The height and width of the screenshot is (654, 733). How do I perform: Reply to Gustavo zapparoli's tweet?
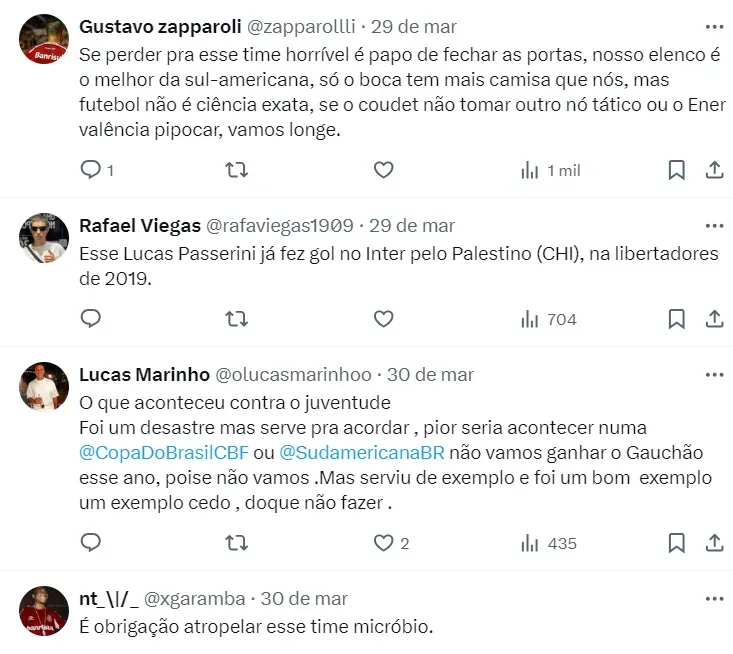91,170
